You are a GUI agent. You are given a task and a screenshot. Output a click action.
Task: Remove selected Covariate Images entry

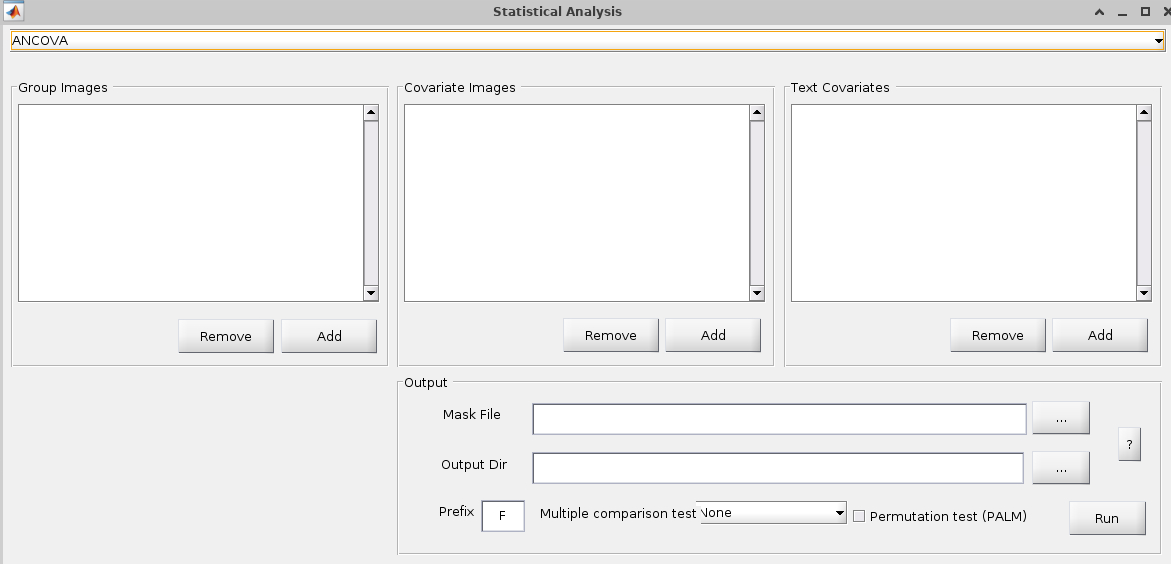[610, 335]
